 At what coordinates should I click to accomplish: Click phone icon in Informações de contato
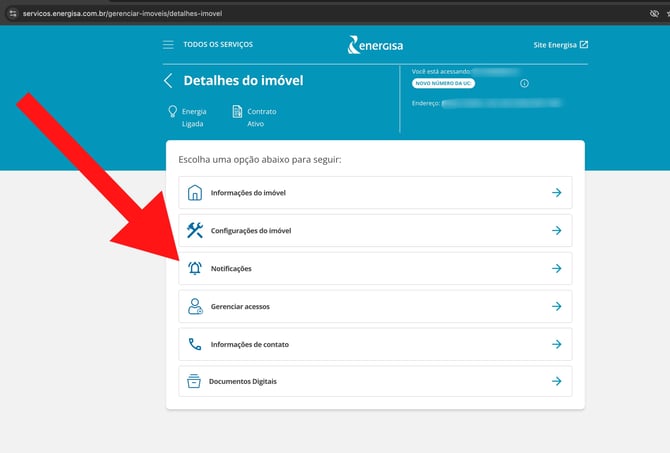[x=195, y=344]
